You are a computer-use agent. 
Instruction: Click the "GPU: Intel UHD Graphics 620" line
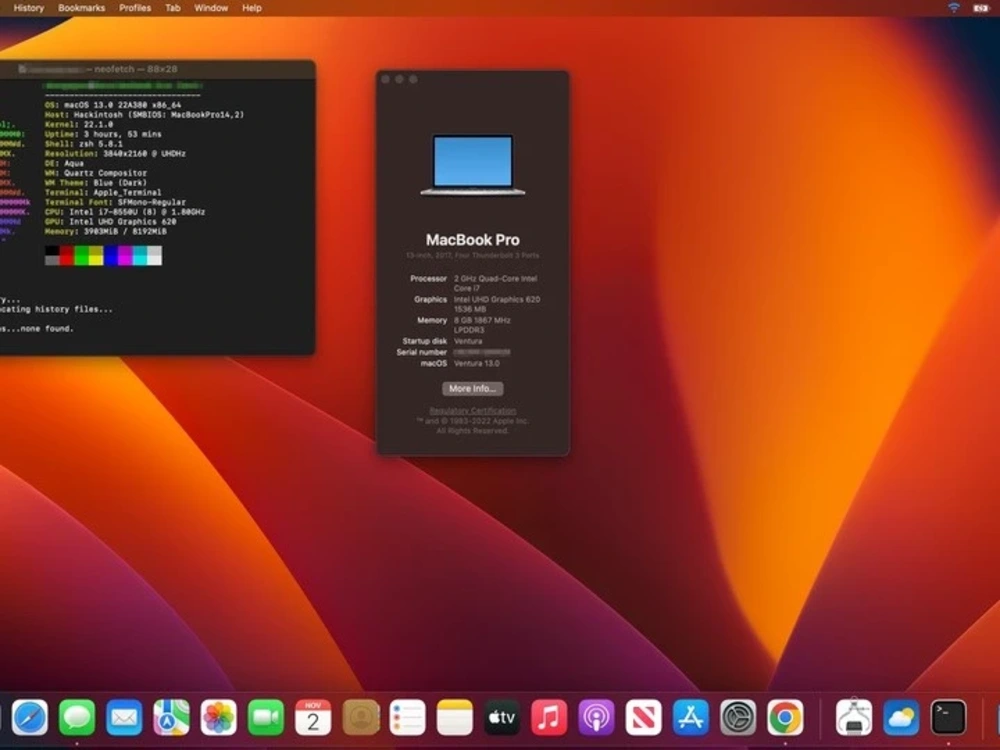[x=110, y=221]
